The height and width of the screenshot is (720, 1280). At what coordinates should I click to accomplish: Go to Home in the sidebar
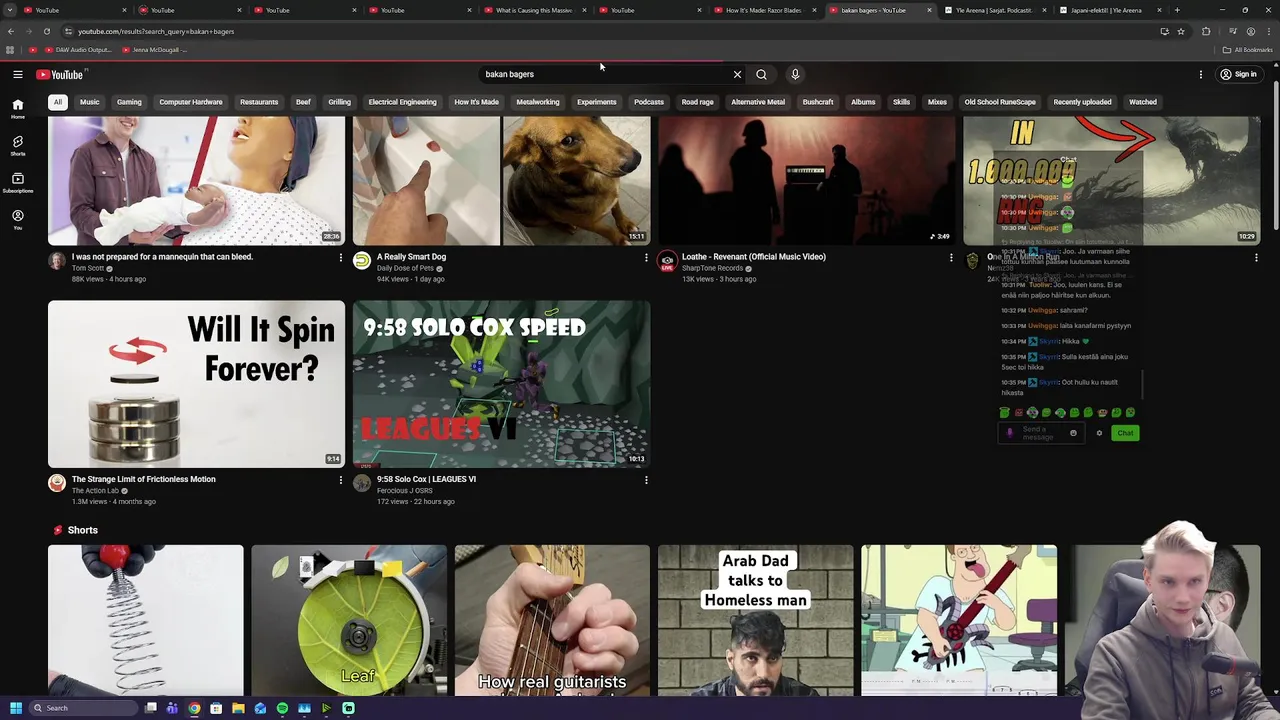(x=18, y=108)
